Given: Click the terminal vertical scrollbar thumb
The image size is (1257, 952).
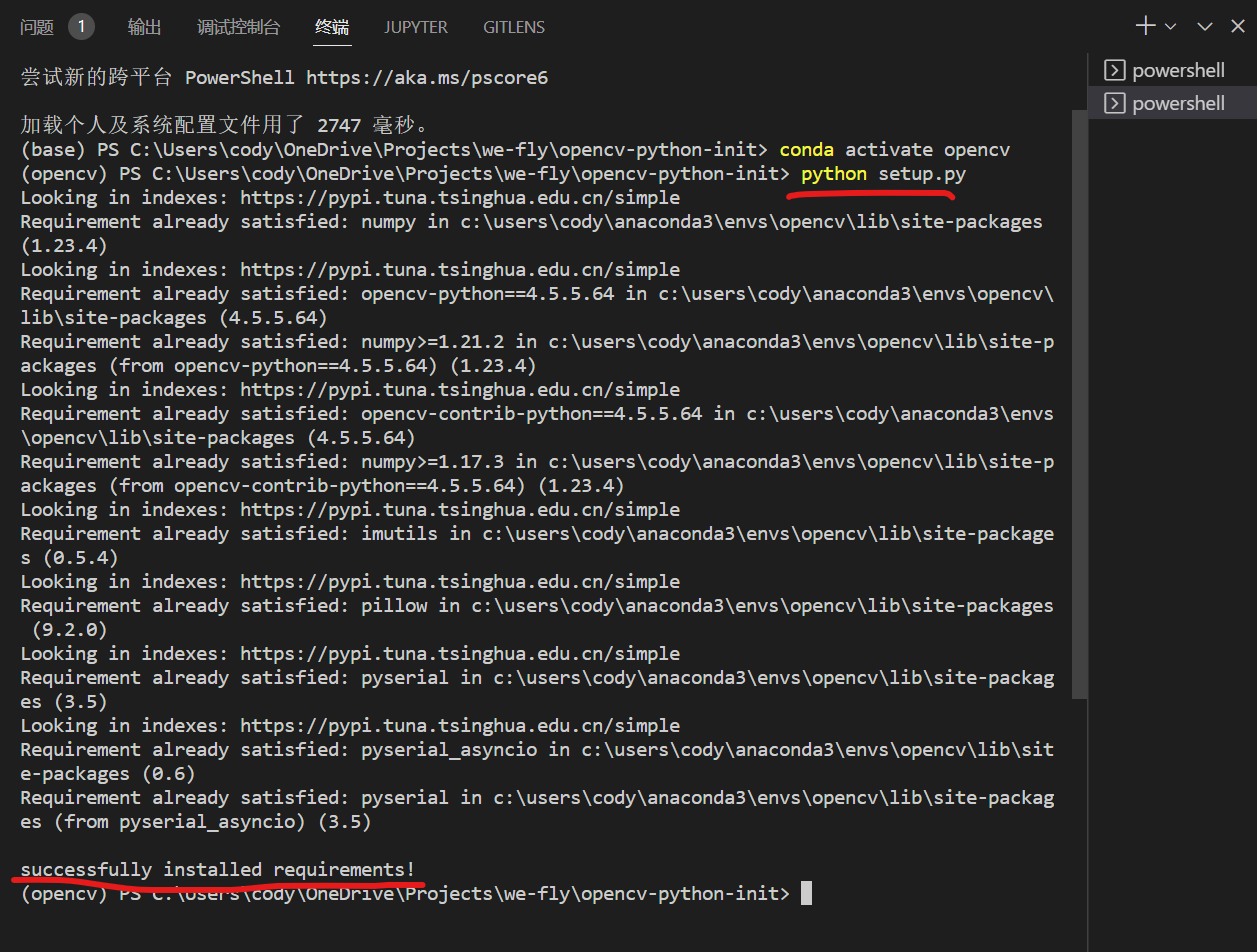Looking at the screenshot, I should (1079, 400).
